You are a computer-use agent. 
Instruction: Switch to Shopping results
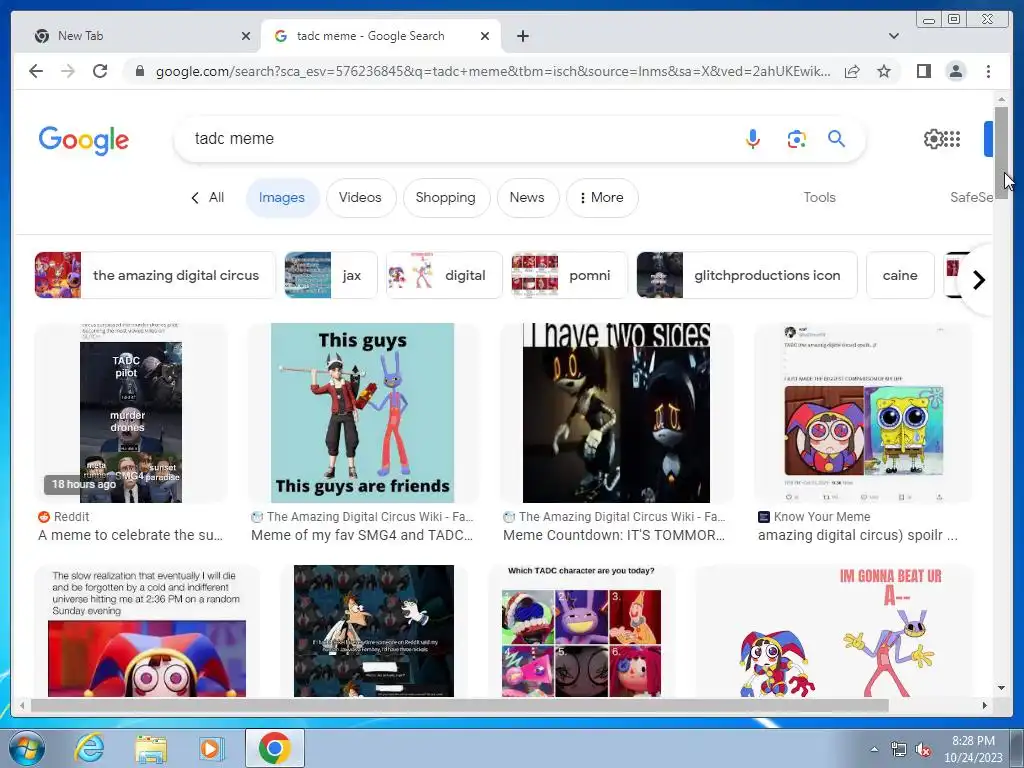pos(445,197)
